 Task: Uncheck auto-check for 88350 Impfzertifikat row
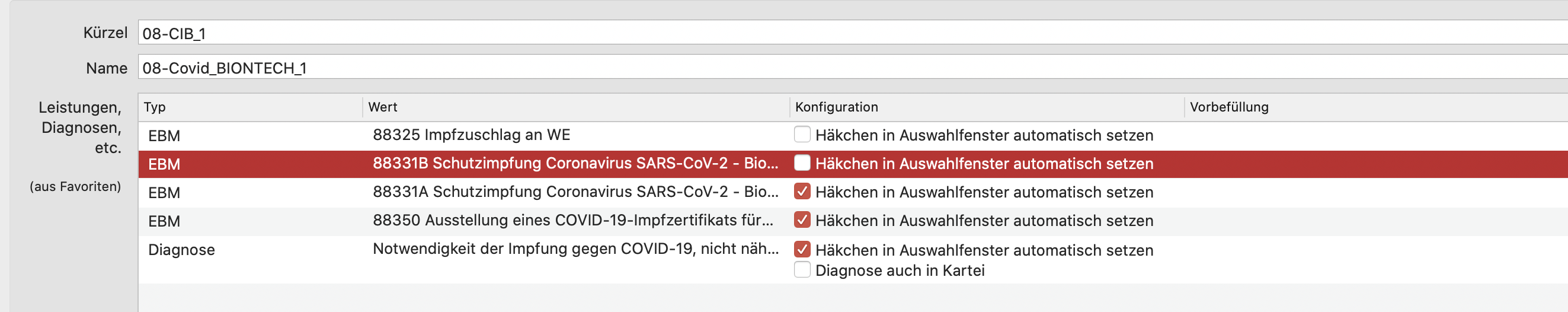(x=802, y=220)
